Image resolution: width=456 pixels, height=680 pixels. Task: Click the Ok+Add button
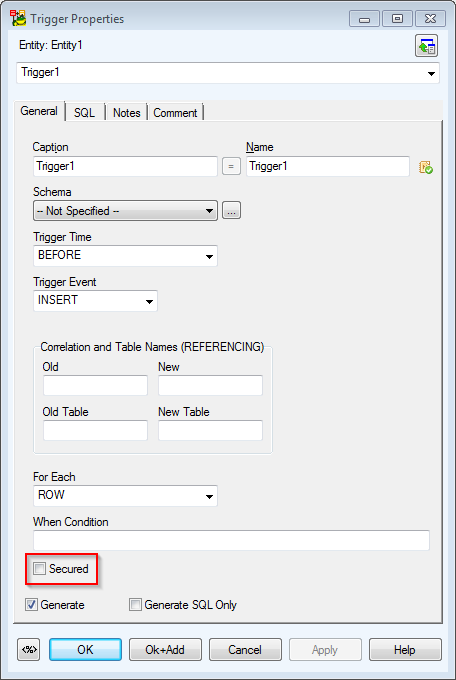[165, 650]
